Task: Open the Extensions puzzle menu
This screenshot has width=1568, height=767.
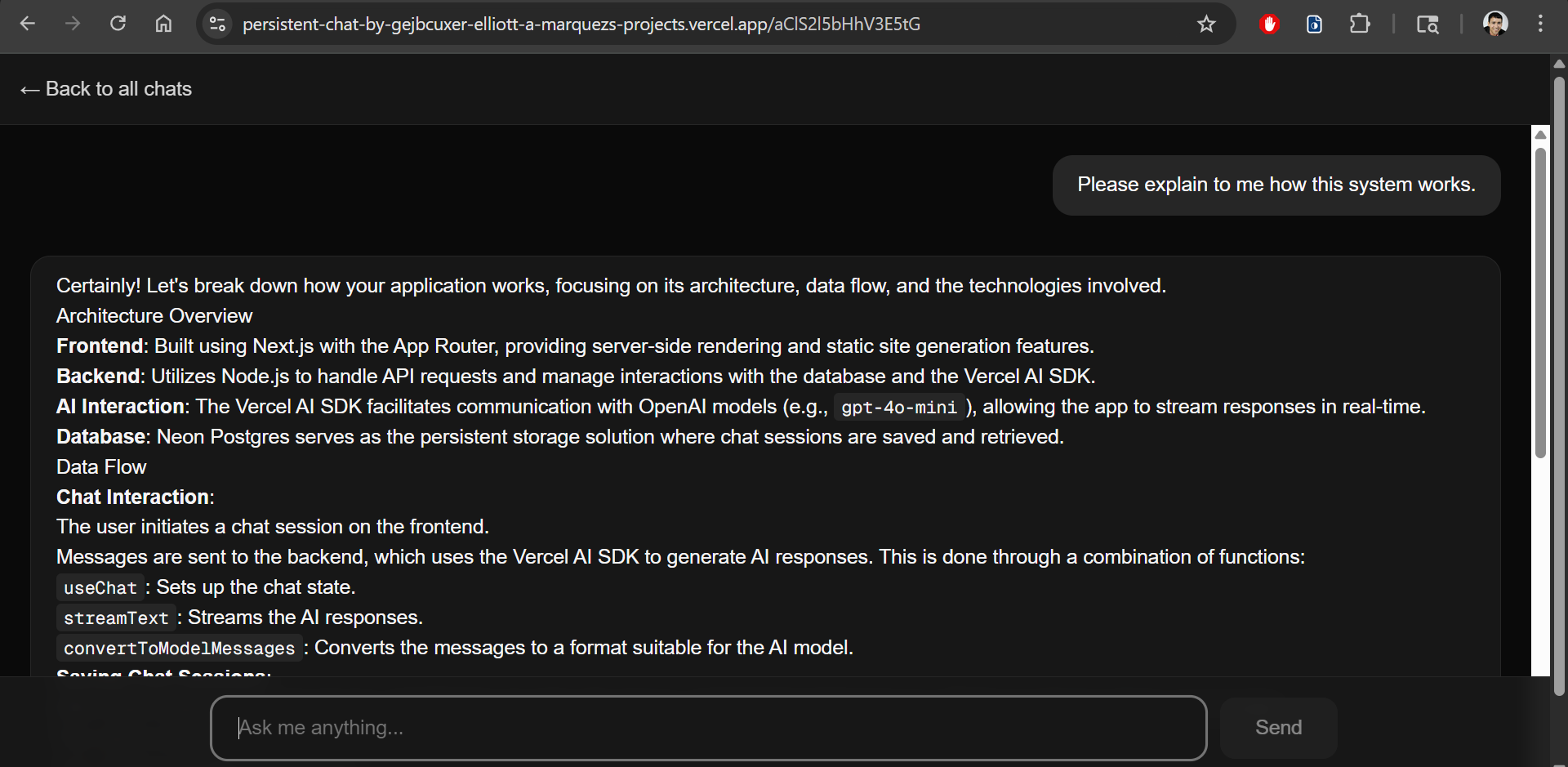Action: [x=1360, y=24]
